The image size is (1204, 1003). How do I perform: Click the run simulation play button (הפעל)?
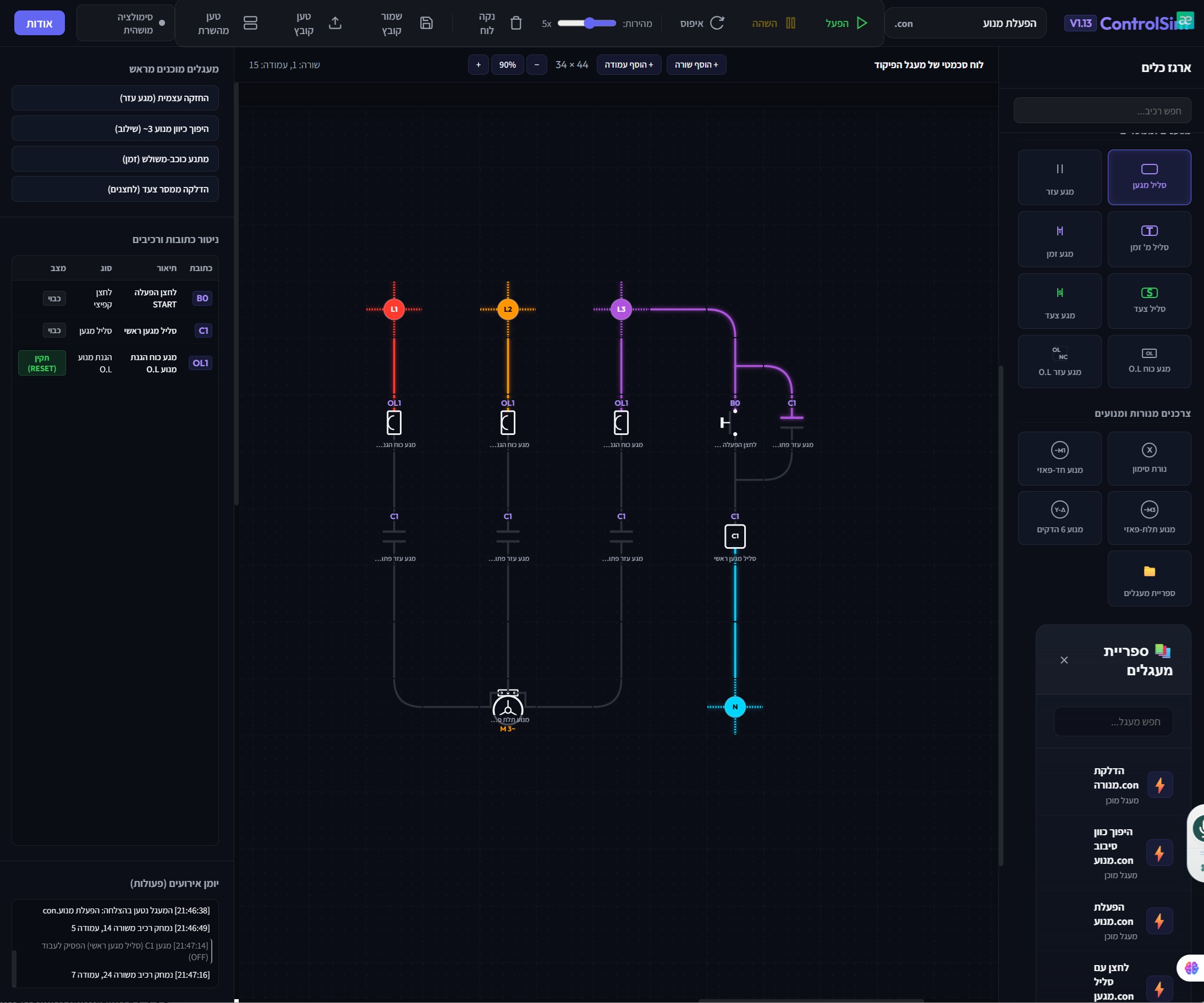click(x=846, y=23)
